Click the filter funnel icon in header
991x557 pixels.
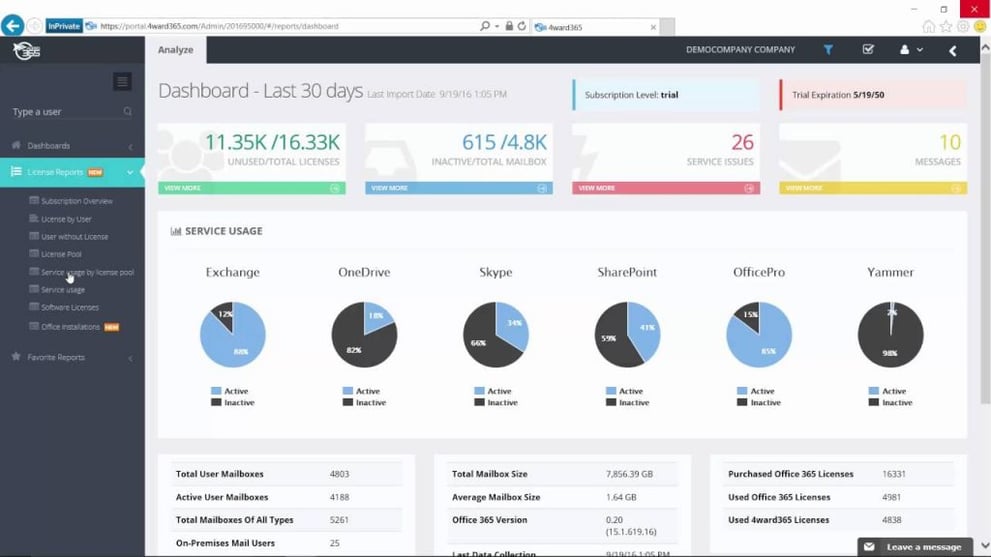[x=828, y=50]
